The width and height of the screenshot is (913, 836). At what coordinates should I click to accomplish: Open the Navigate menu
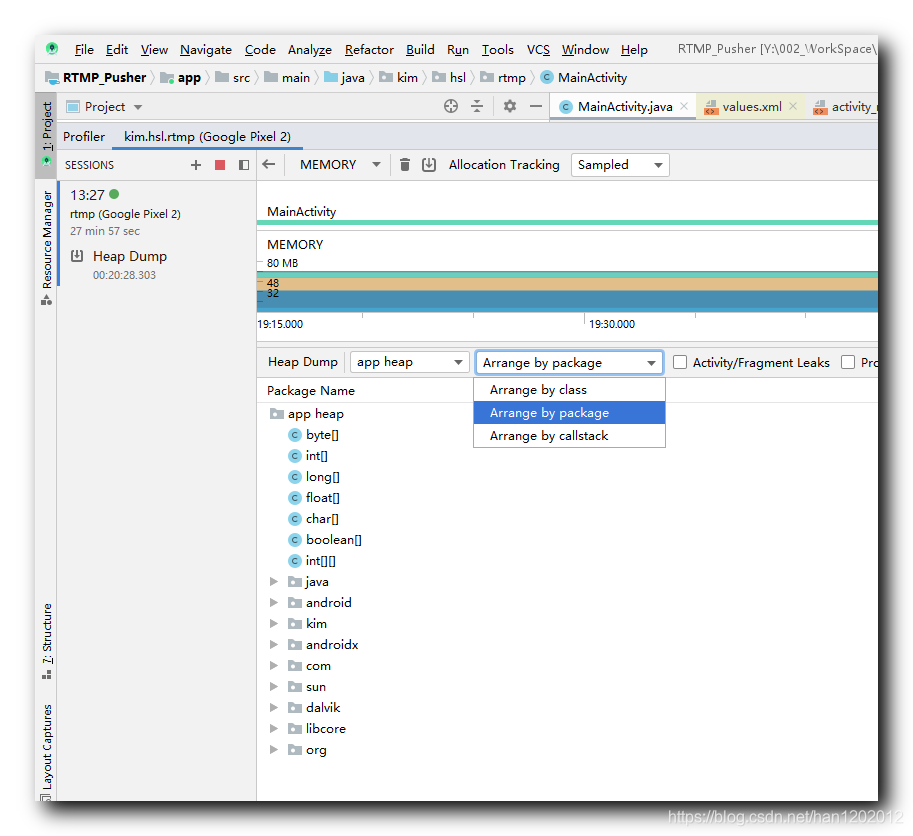click(x=206, y=49)
